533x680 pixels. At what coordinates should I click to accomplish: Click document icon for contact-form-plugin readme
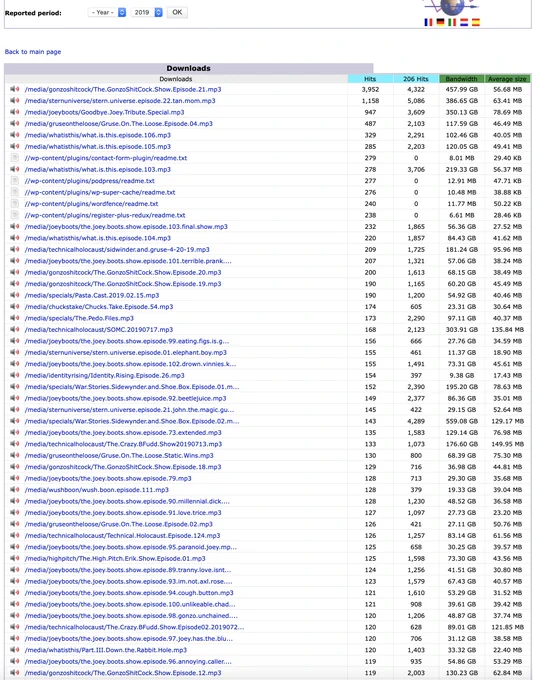(15, 157)
